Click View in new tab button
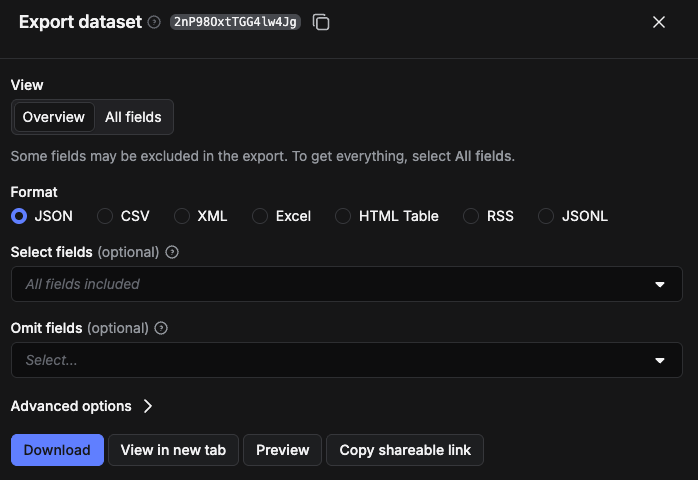Viewport: 698px width, 480px height. (173, 450)
